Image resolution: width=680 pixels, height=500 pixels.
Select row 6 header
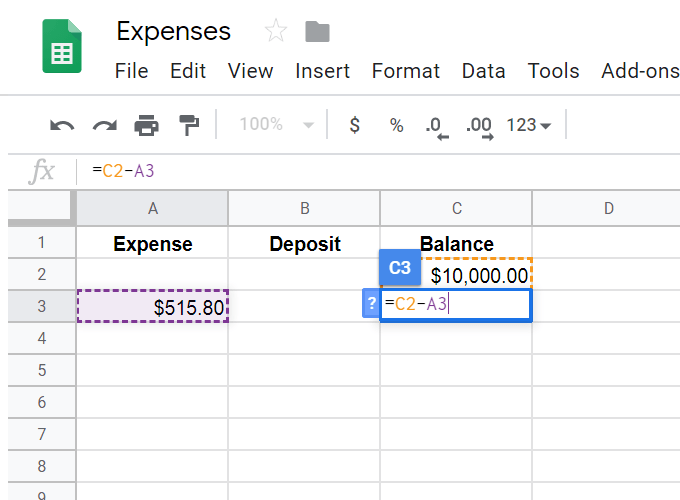[x=42, y=402]
